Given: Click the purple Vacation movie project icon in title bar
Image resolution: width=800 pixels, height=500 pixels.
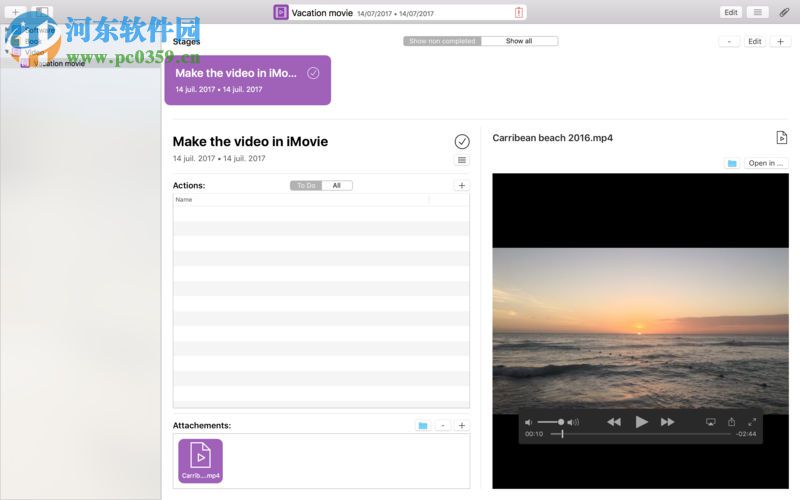Looking at the screenshot, I should tap(281, 12).
